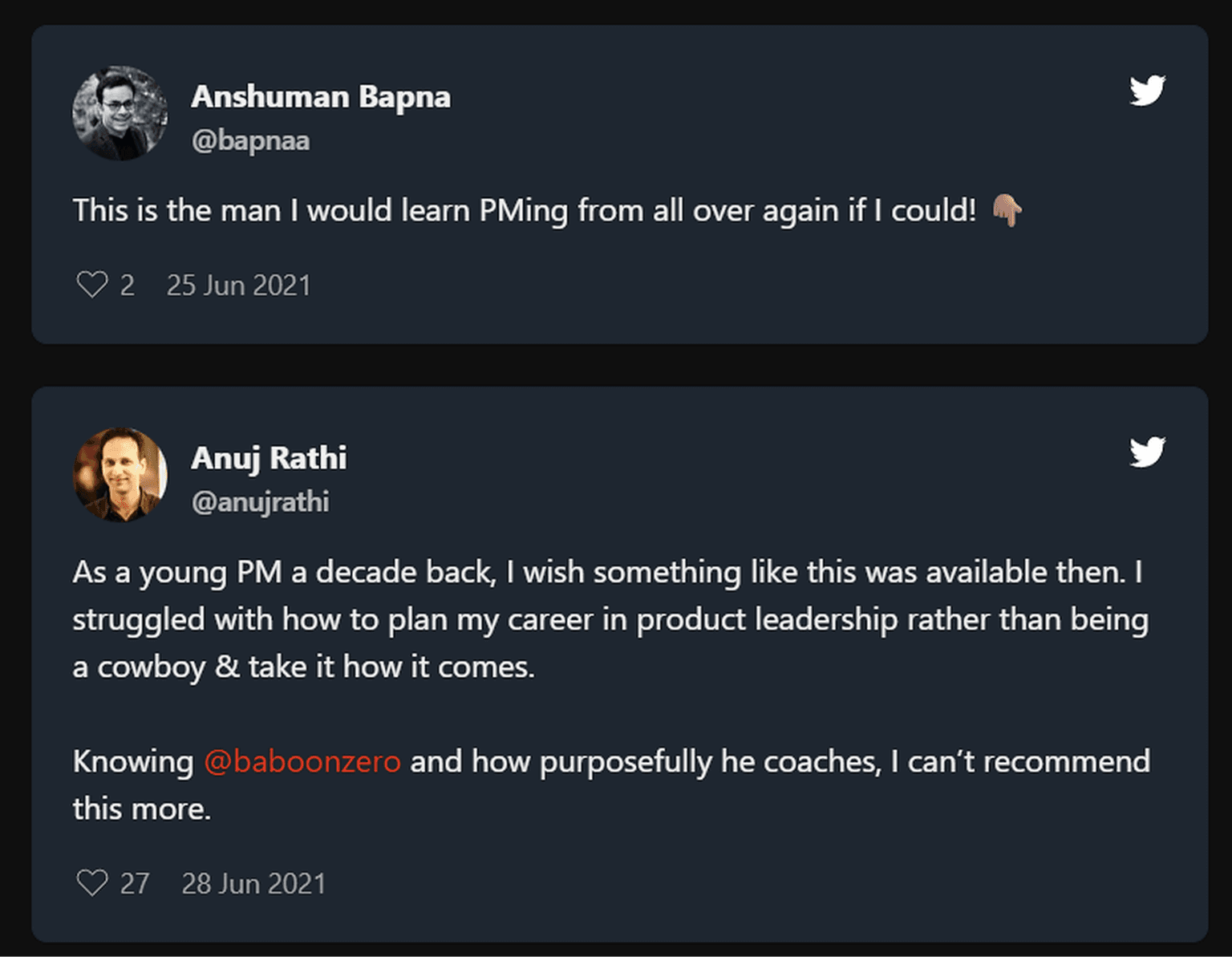Click the word 'cowboy' in Anuj's tweet
The height and width of the screenshot is (957, 1232).
coord(152,667)
